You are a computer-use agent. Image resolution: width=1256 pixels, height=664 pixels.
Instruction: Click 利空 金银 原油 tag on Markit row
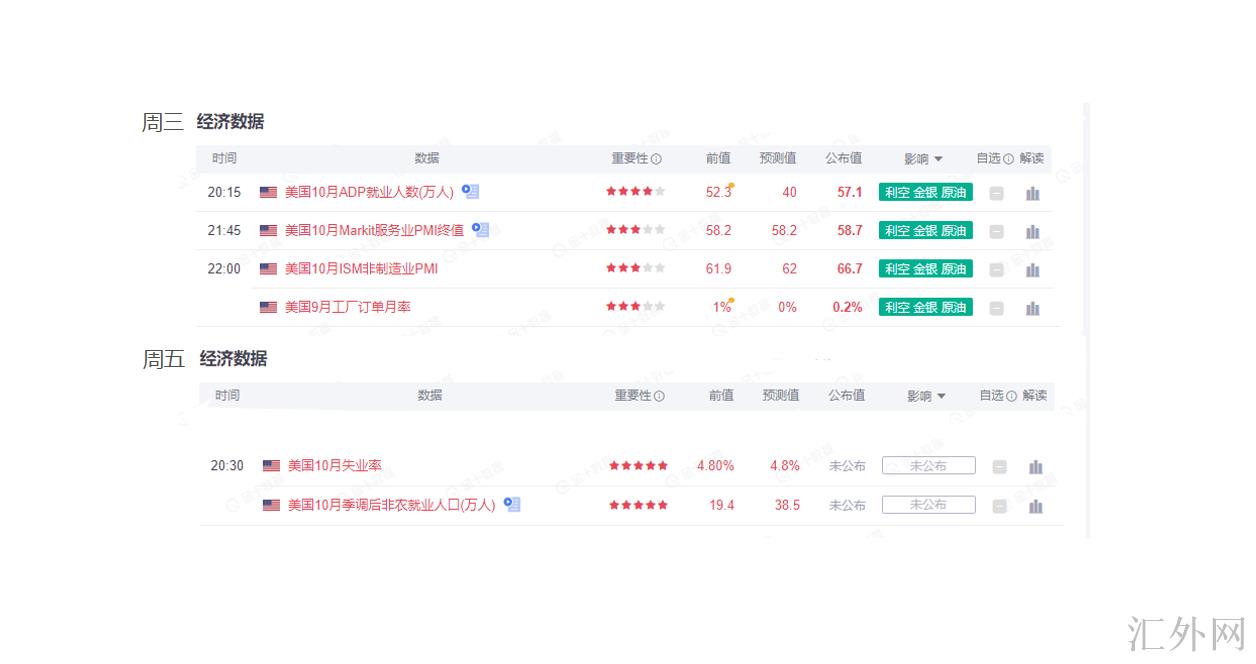click(x=926, y=230)
